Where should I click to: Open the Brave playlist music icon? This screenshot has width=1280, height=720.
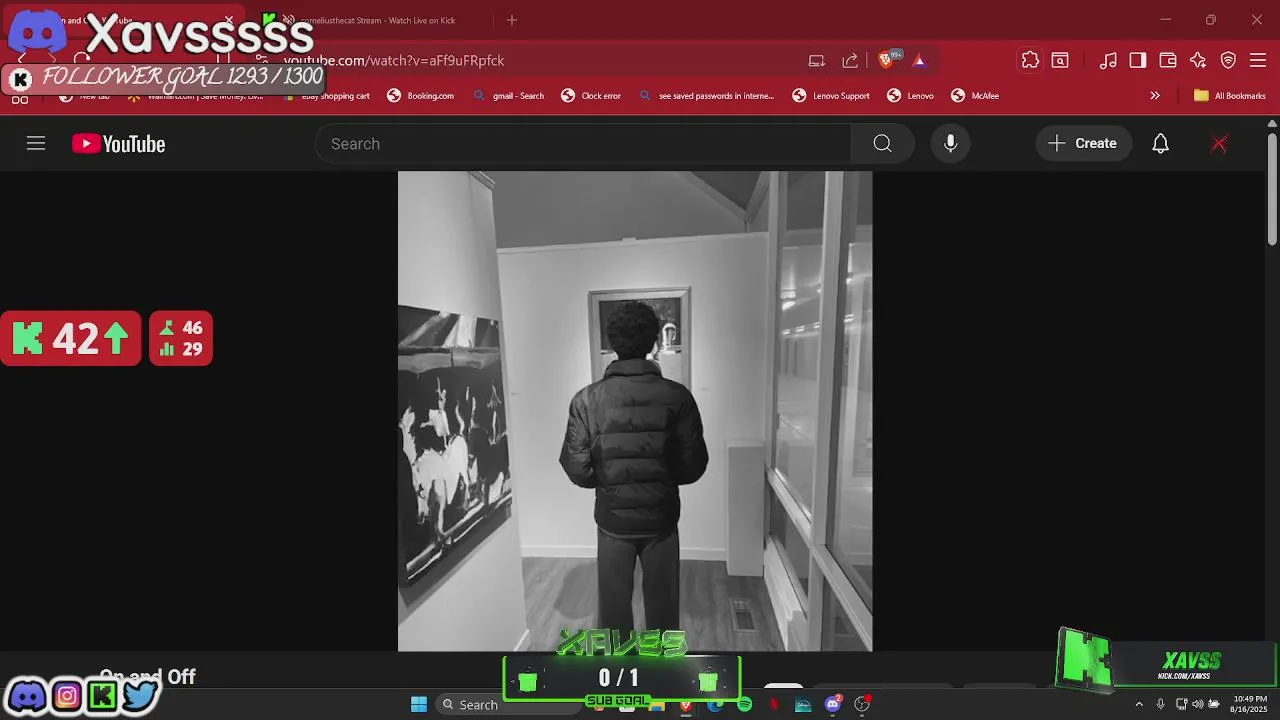point(1108,61)
